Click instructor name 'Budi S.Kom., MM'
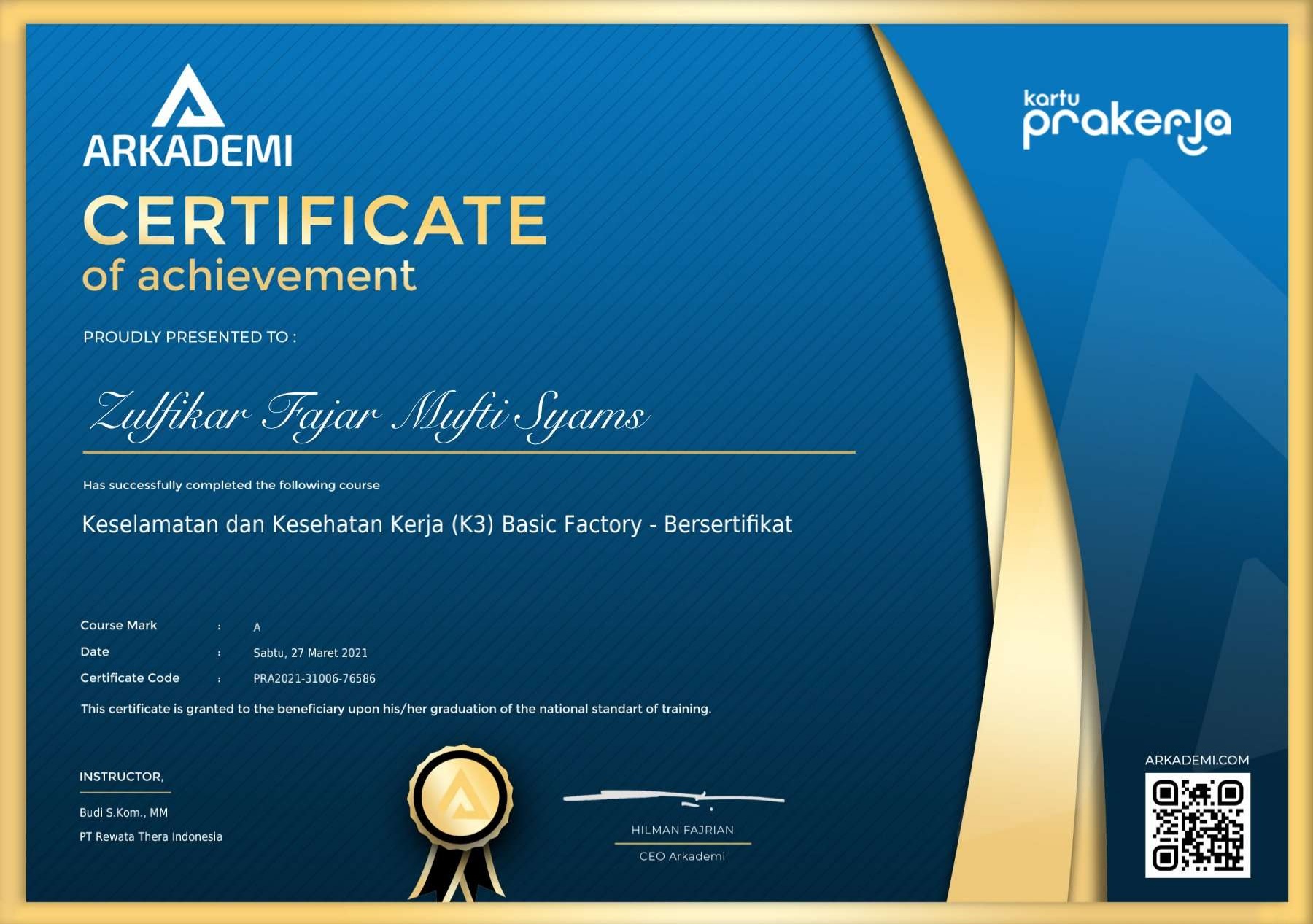 coord(123,812)
